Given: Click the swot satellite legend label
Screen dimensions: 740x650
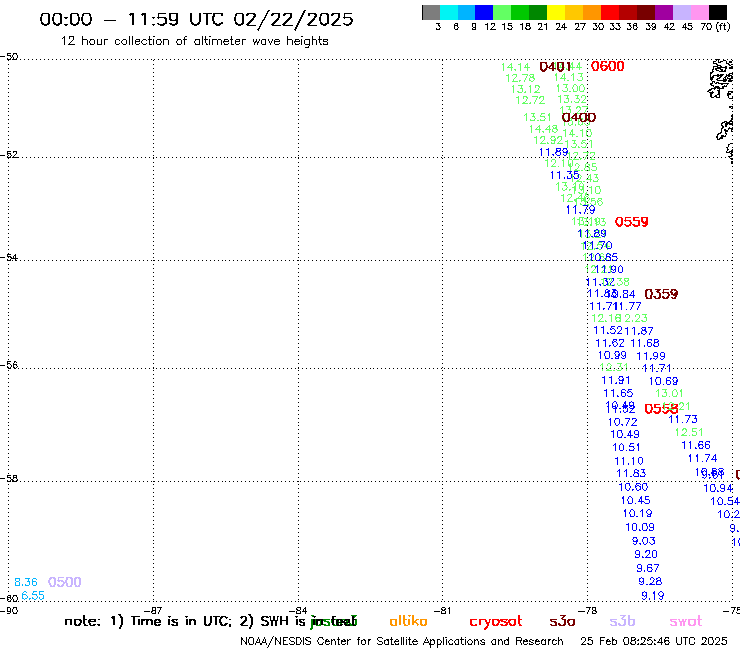Looking at the screenshot, I should pos(686,622).
